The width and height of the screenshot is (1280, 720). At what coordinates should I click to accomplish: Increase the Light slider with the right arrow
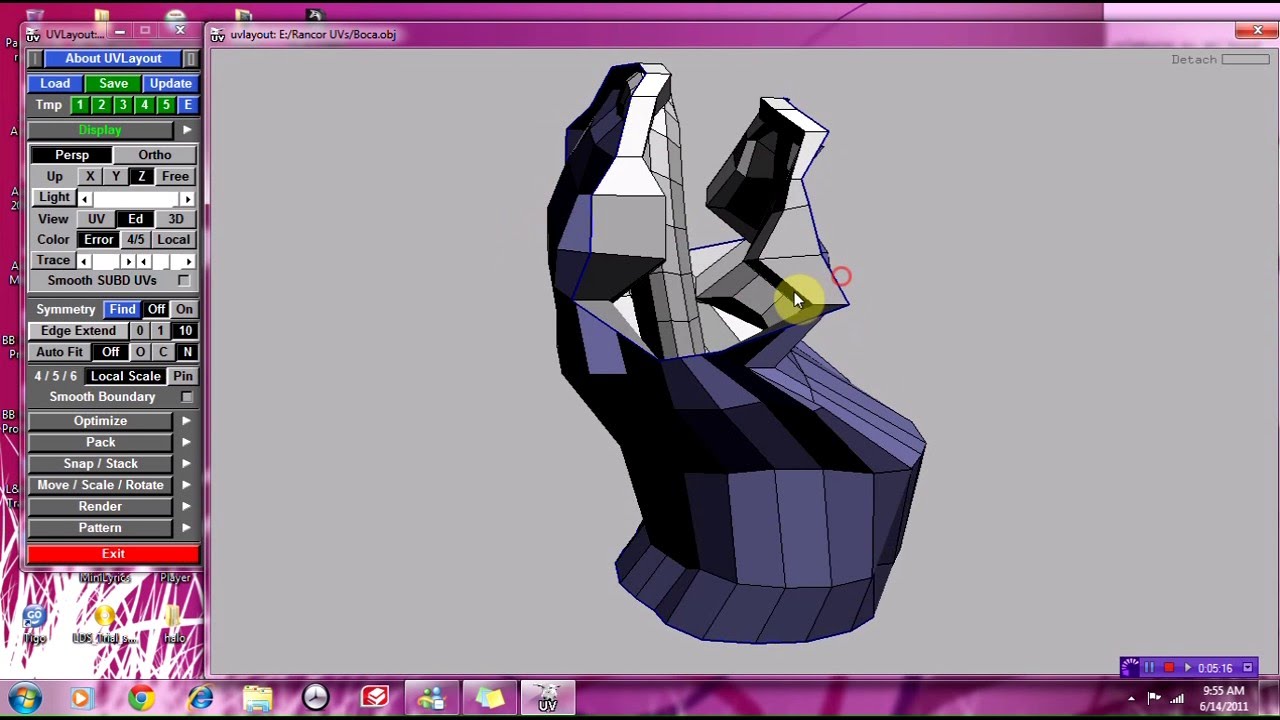tap(187, 199)
